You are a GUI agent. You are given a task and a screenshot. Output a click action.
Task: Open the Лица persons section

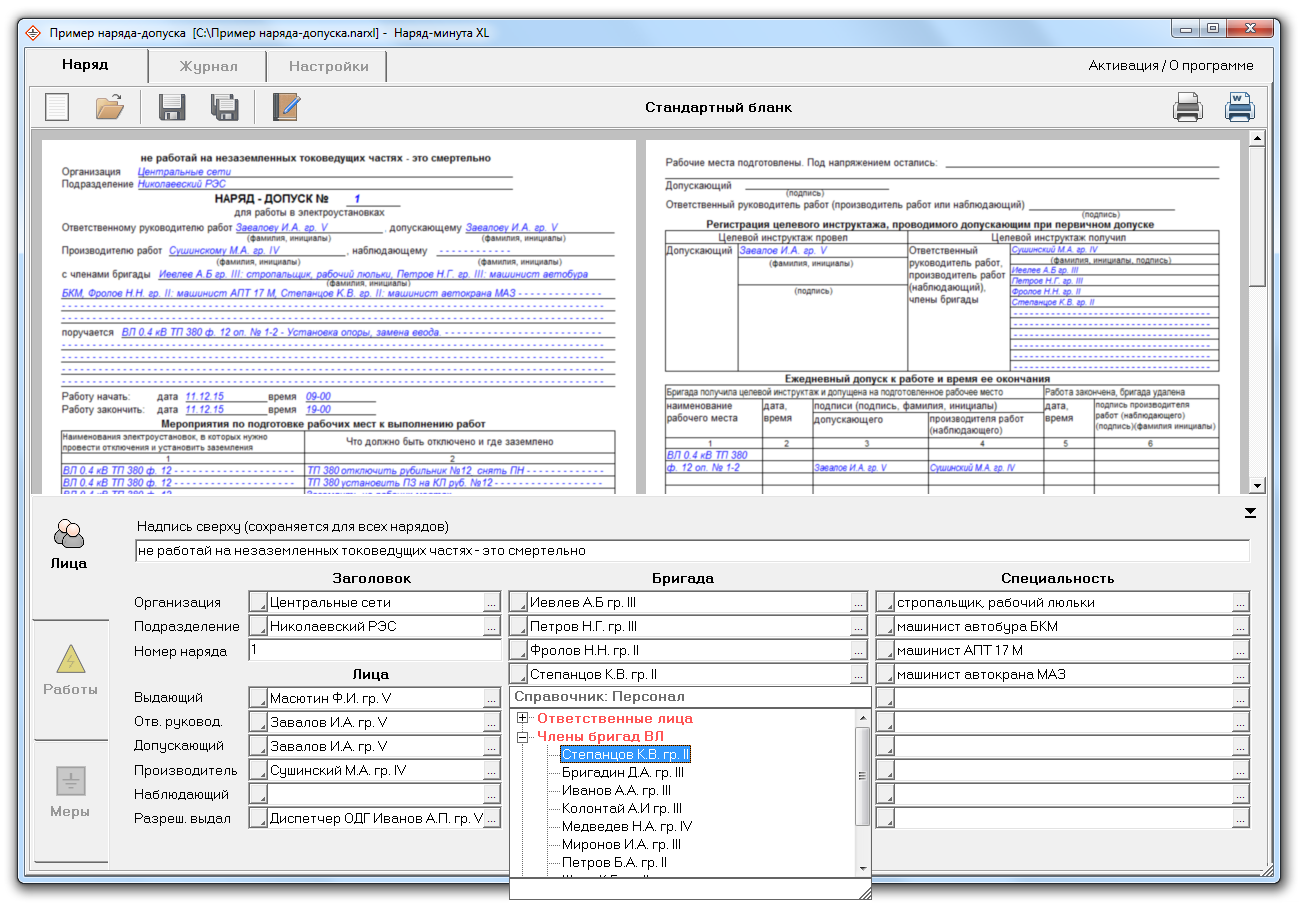point(69,546)
